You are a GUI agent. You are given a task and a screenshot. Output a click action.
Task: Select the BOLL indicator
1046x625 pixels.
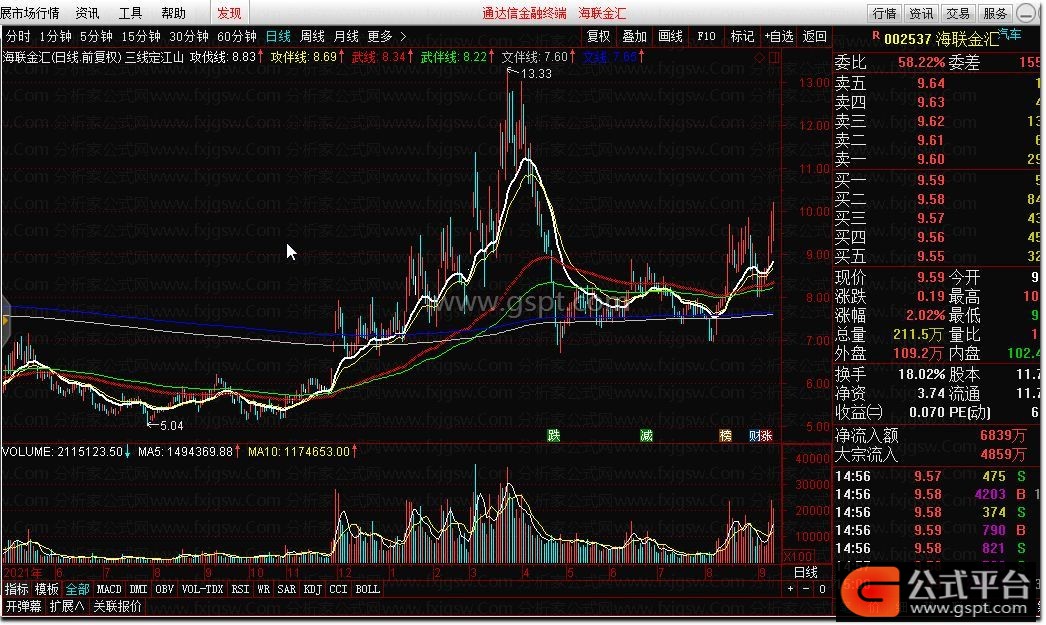click(368, 589)
